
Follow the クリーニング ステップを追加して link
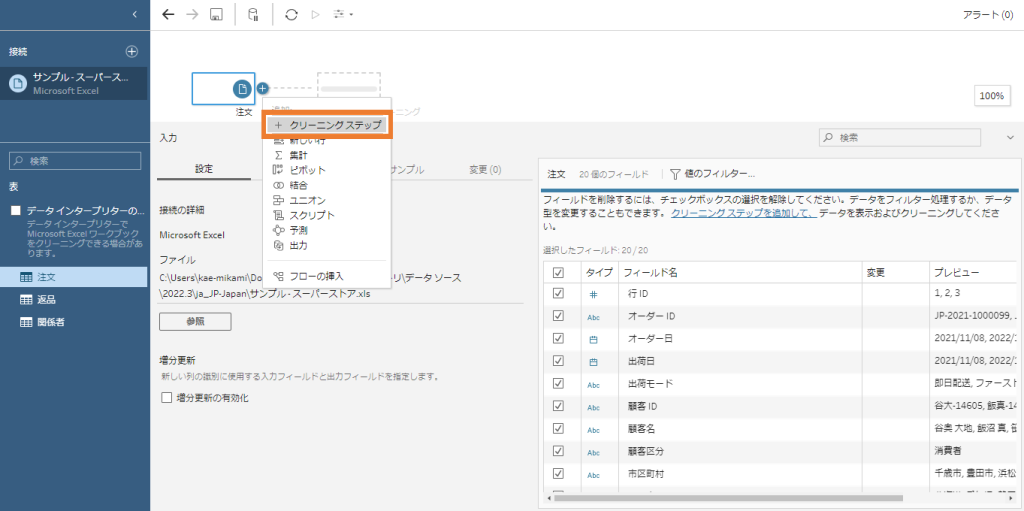click(744, 214)
